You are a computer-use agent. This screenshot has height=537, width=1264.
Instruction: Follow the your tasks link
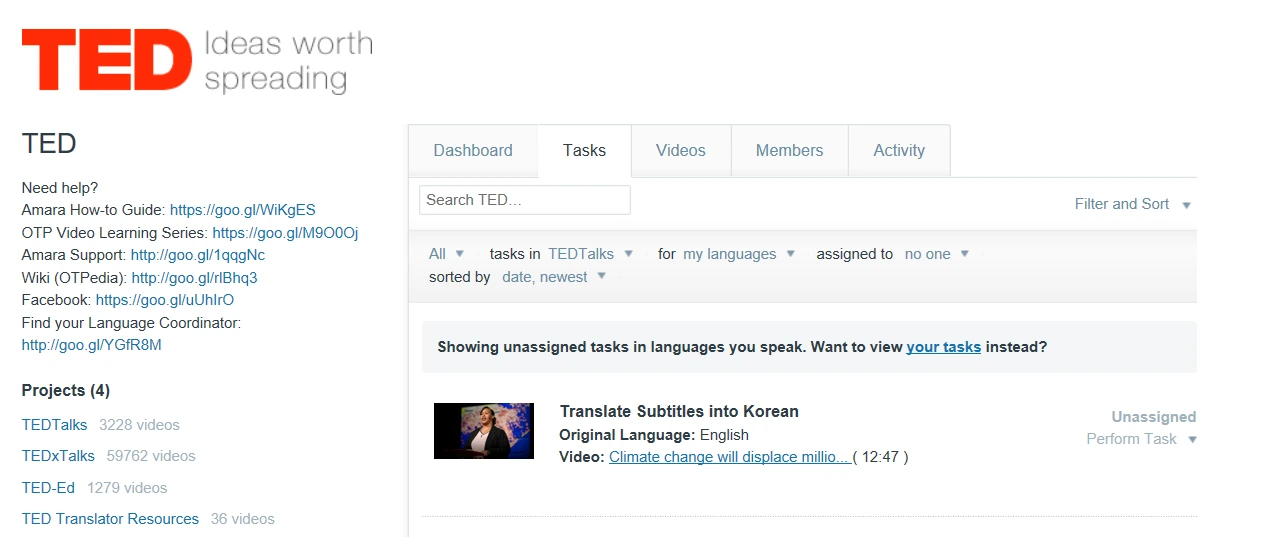(x=943, y=347)
